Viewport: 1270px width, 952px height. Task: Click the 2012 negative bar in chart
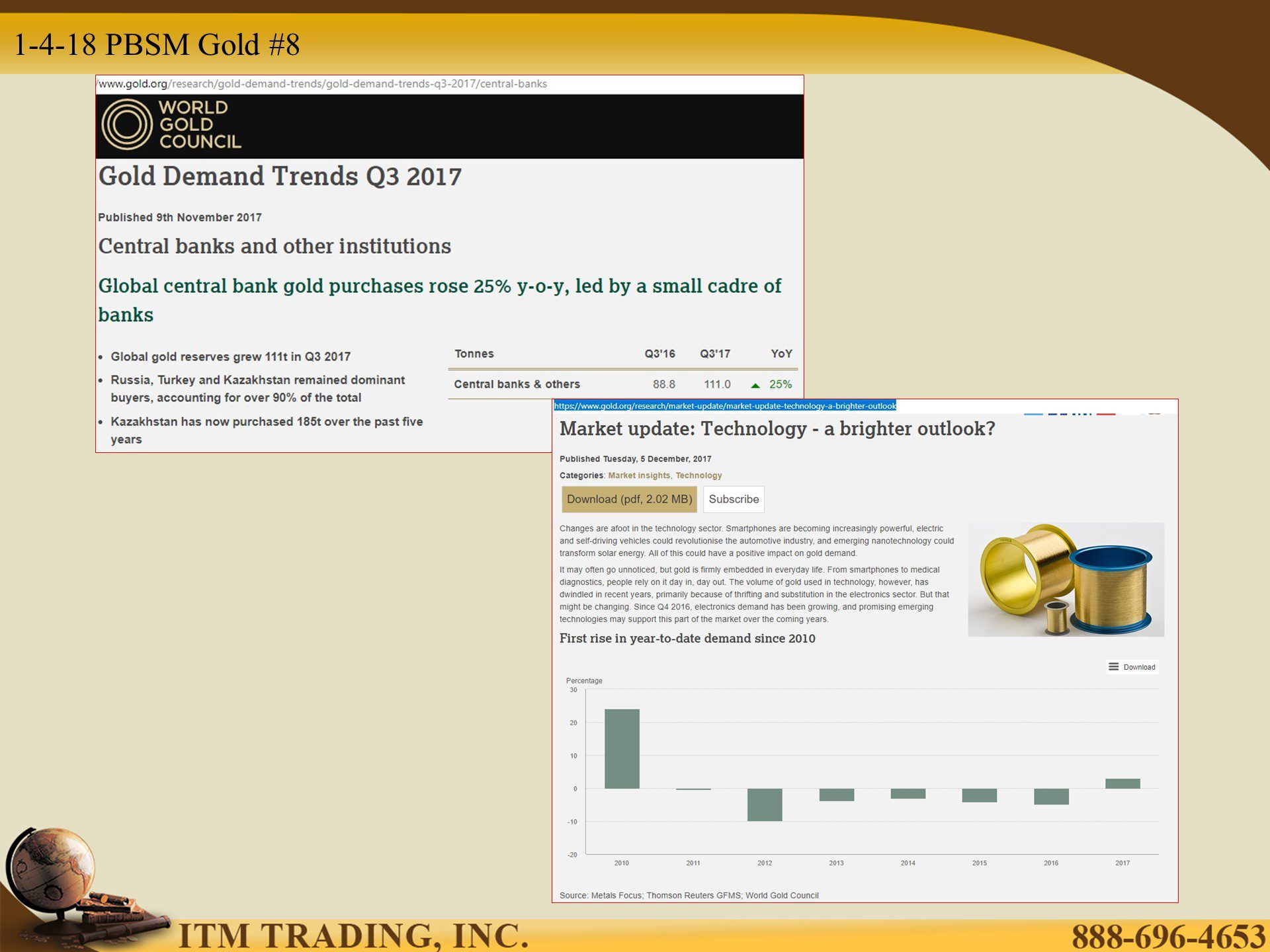click(x=765, y=805)
